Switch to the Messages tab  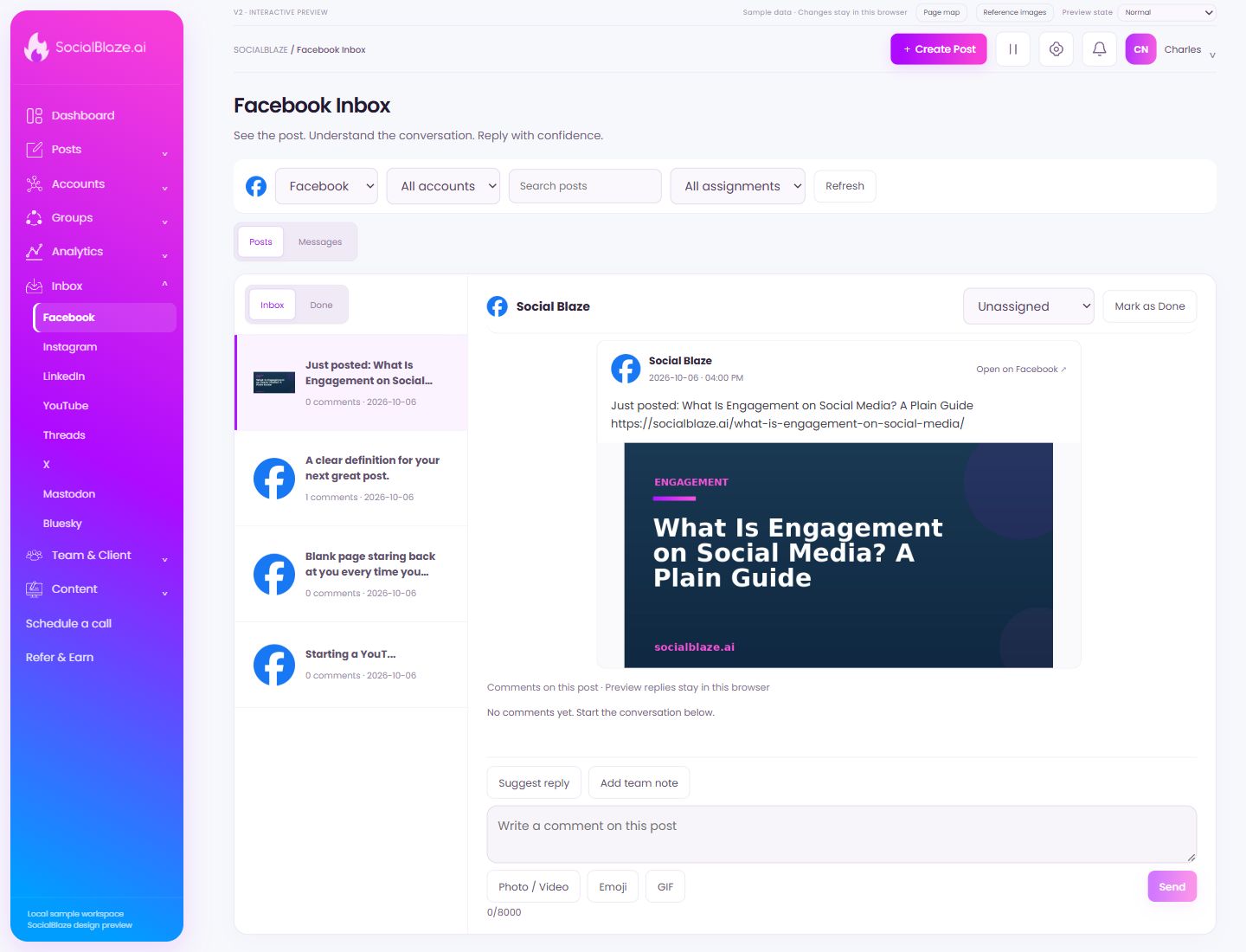click(x=320, y=242)
